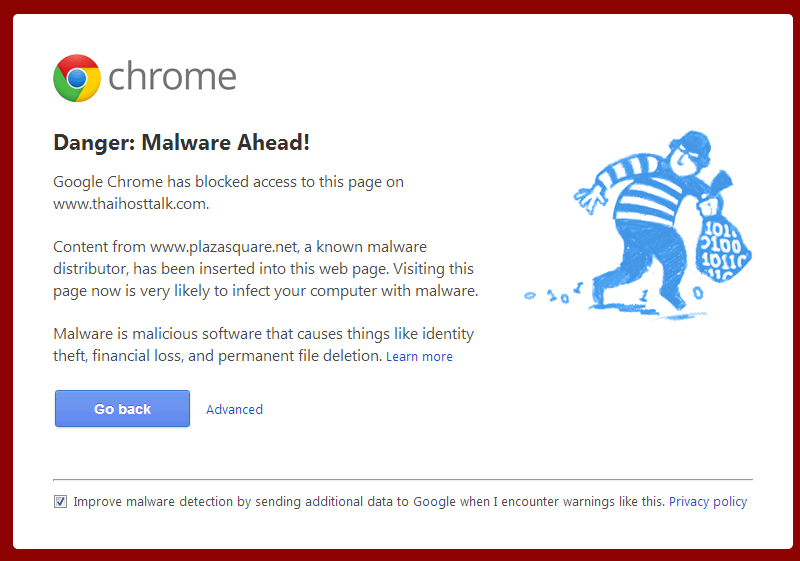800x561 pixels.
Task: Click the "Google Chrome has blocked access" sentence
Action: click(228, 182)
